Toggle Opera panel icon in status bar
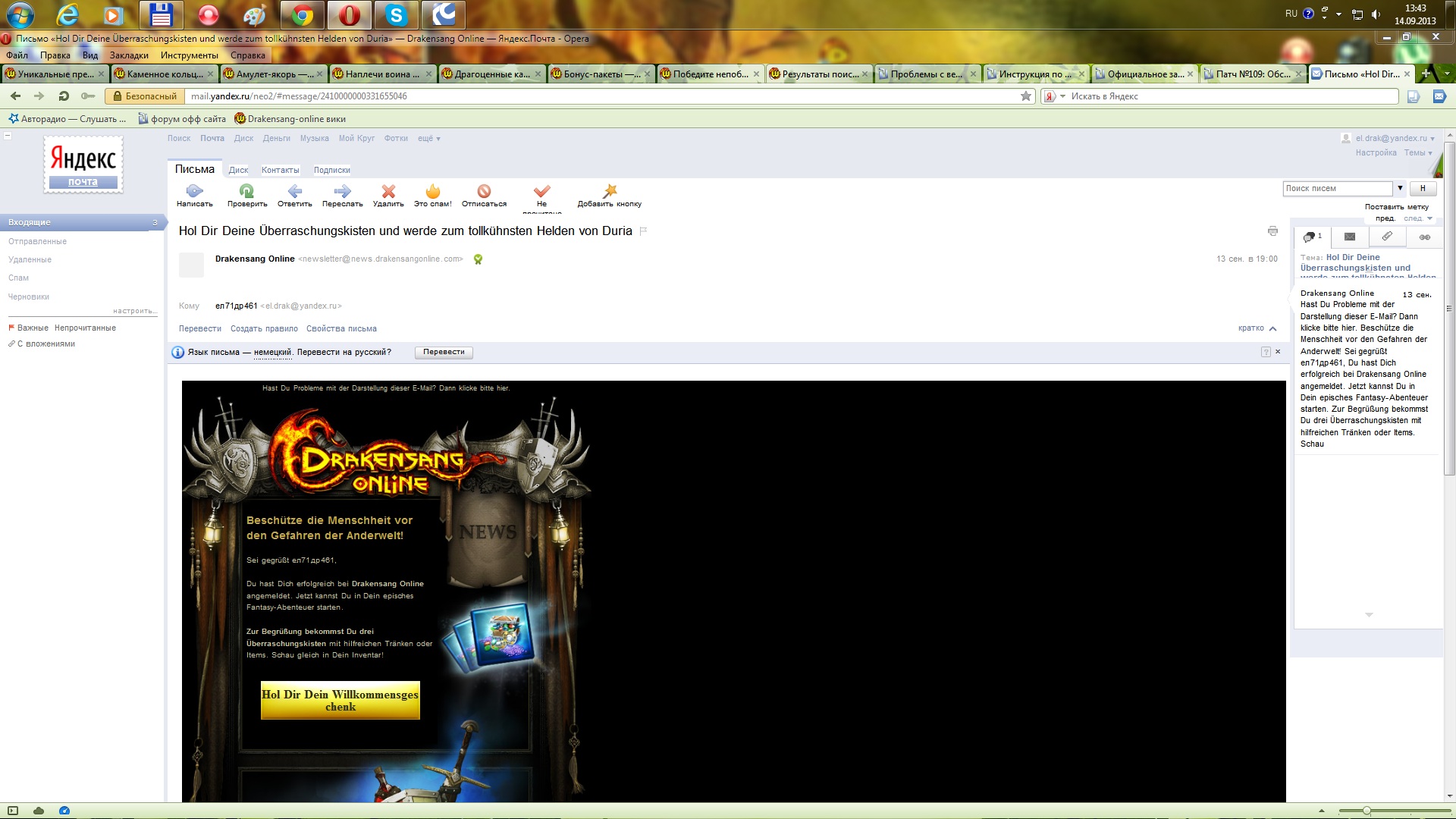This screenshot has height=819, width=1456. click(13, 811)
